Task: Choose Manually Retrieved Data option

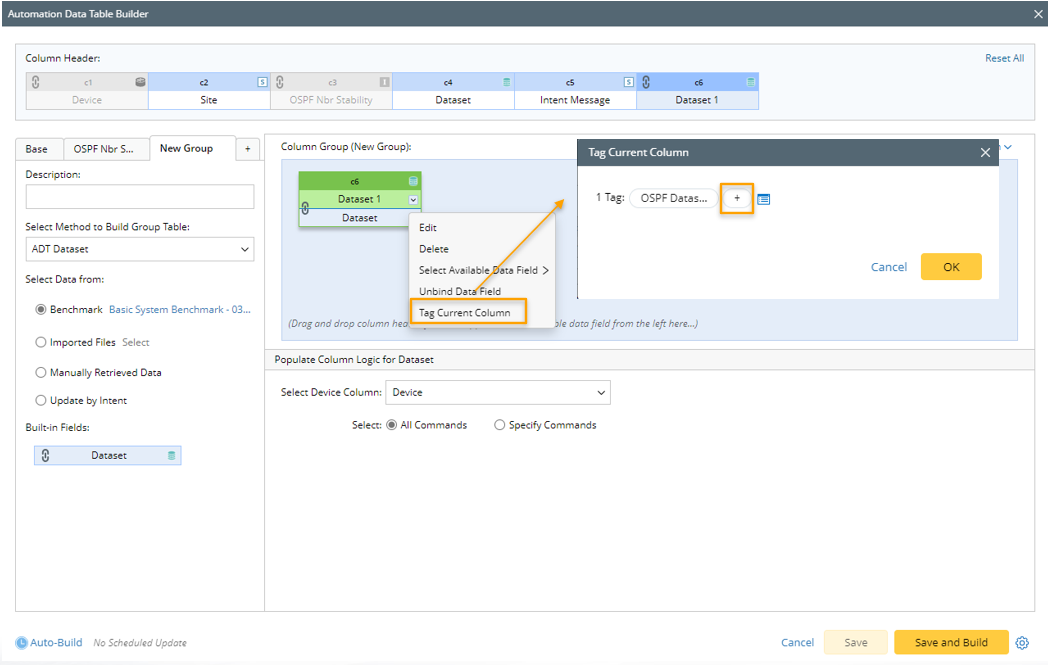Action: coord(41,372)
